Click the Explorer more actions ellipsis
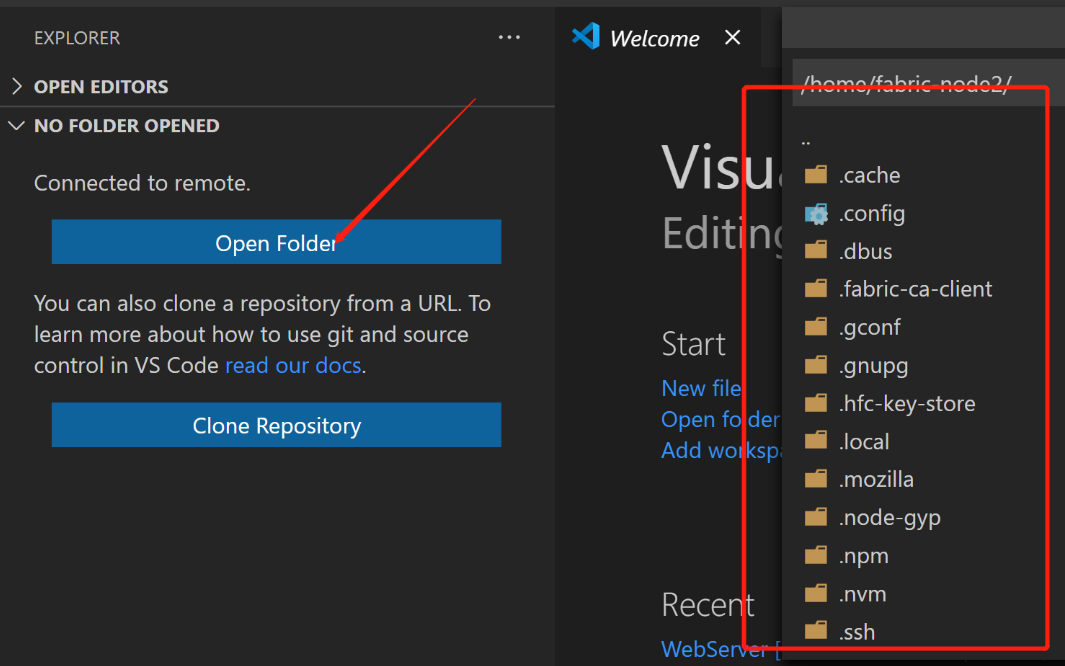The height and width of the screenshot is (666, 1065). 509,38
